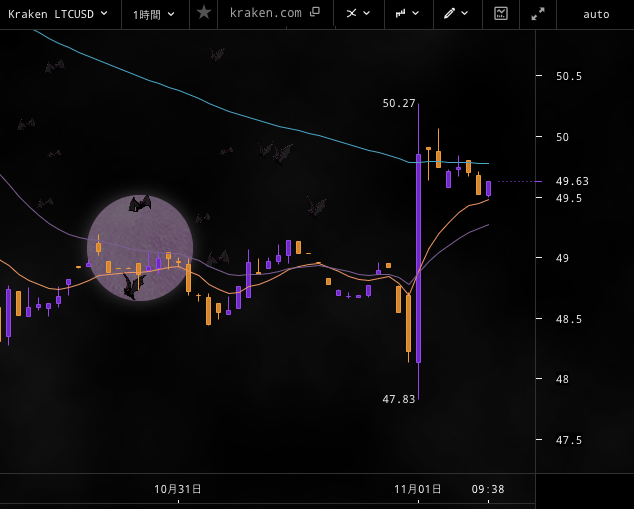Click the 09:38 time axis label
This screenshot has height=509, width=634.
(x=488, y=490)
